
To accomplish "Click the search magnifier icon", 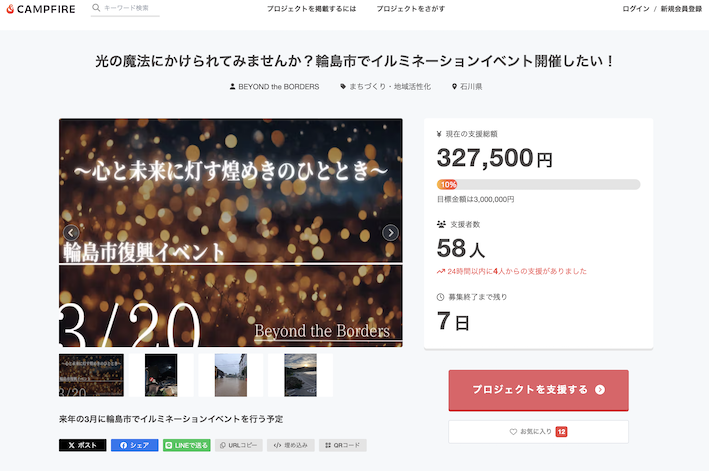I will click(96, 8).
